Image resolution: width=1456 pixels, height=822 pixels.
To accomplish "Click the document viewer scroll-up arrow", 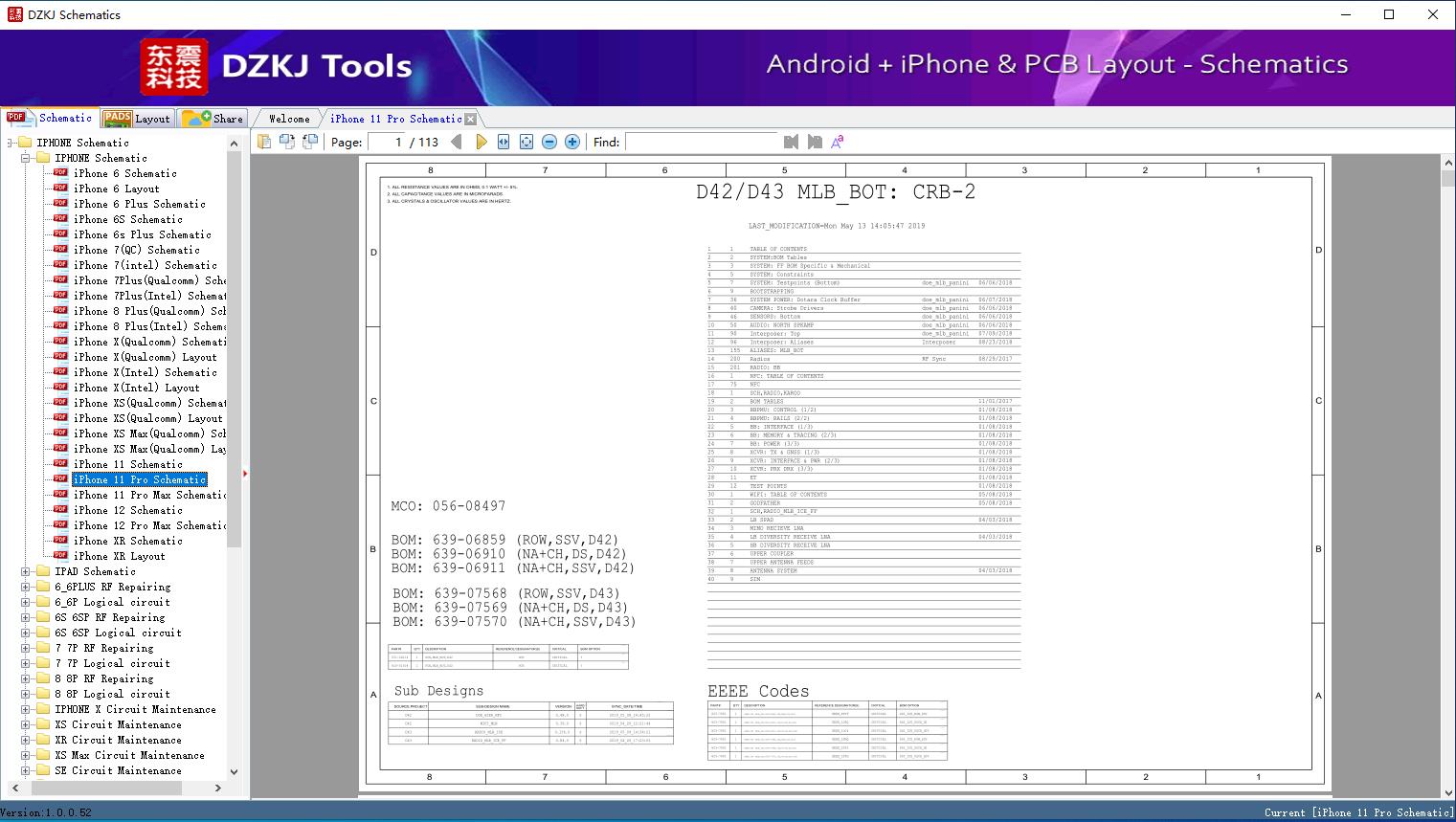I will click(1447, 164).
